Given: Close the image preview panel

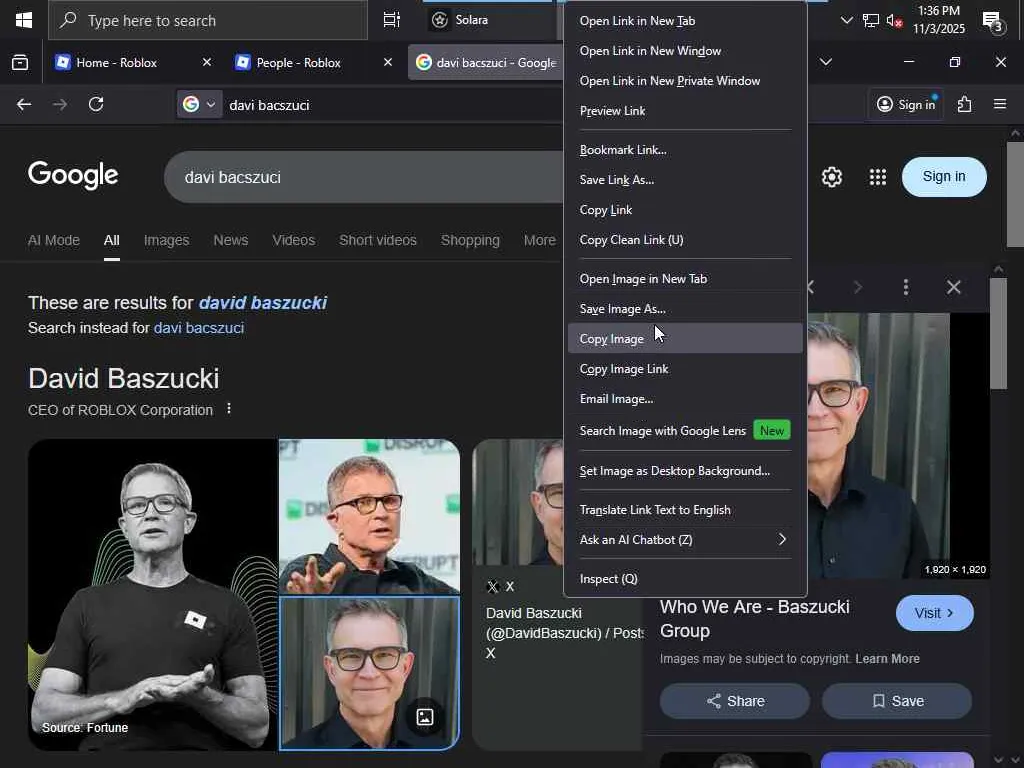Looking at the screenshot, I should click(x=953, y=287).
